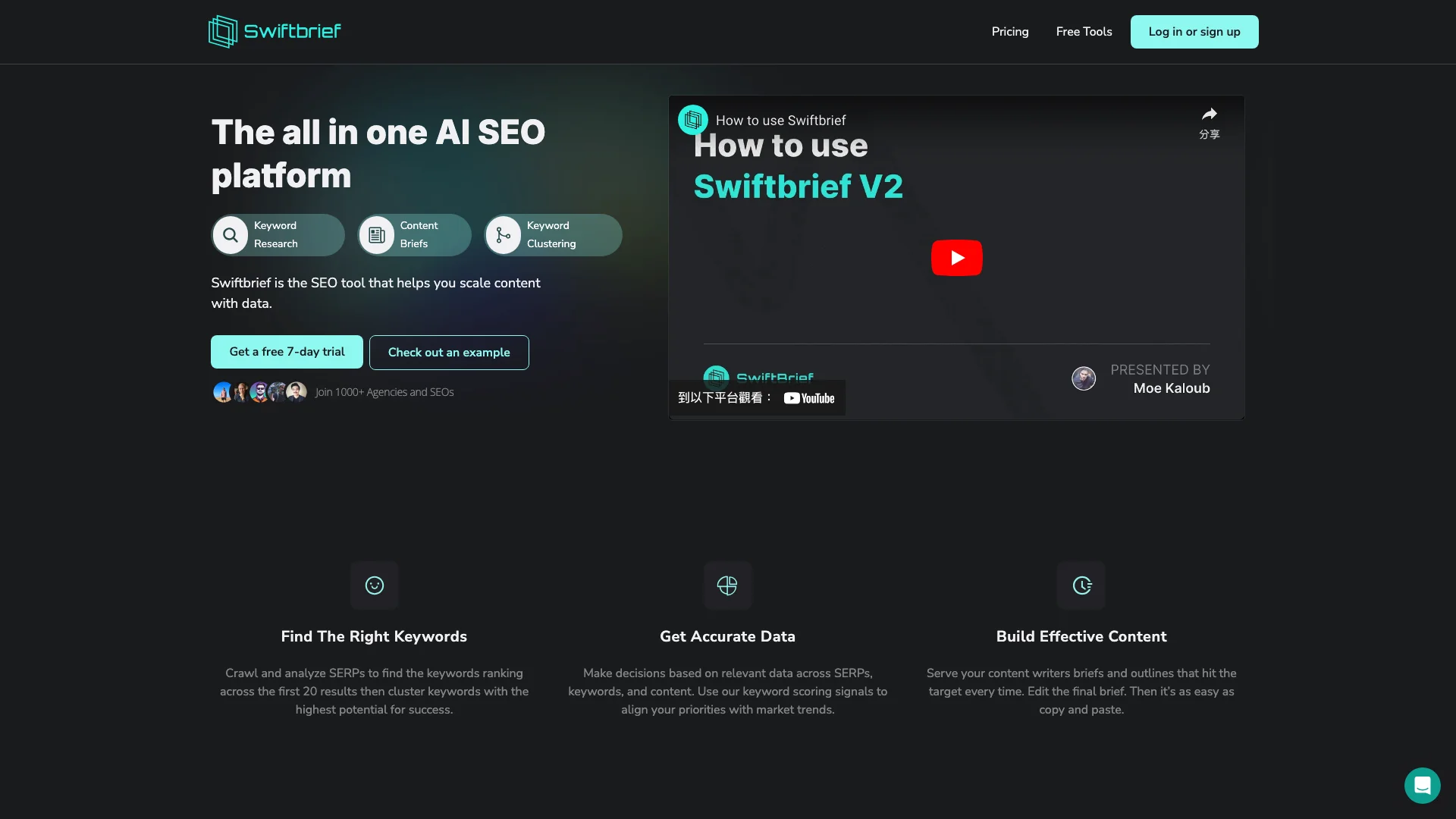Select the Keyword Clustering tab
This screenshot has width=1456, height=819.
551,234
